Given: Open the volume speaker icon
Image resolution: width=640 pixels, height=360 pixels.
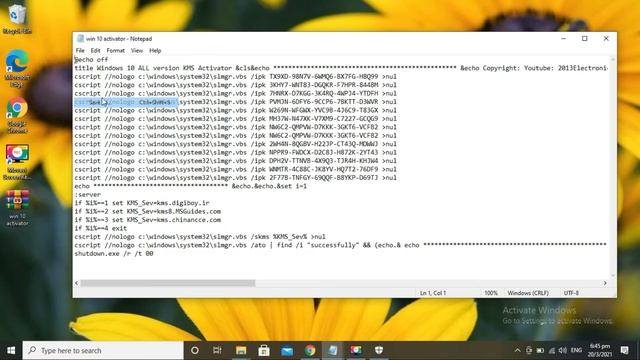Looking at the screenshot, I should tap(562, 350).
